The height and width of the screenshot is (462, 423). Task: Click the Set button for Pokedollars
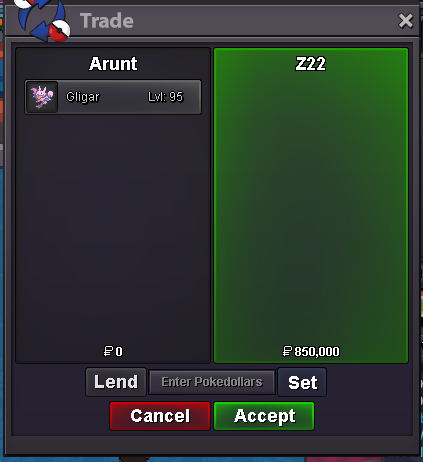pos(302,382)
